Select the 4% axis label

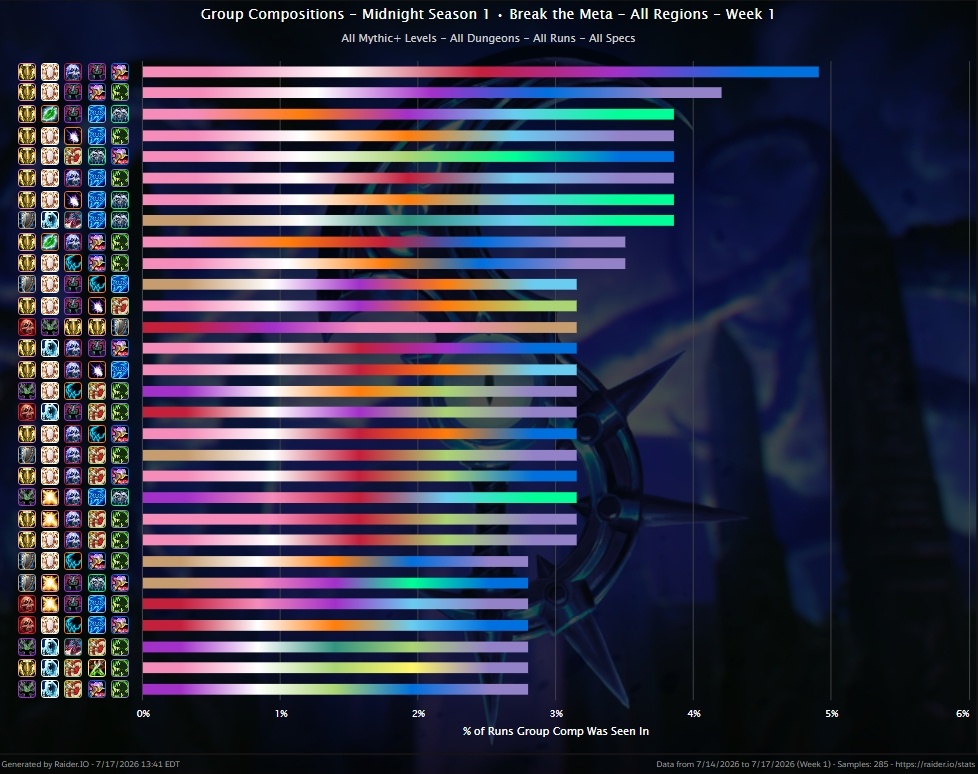(694, 714)
